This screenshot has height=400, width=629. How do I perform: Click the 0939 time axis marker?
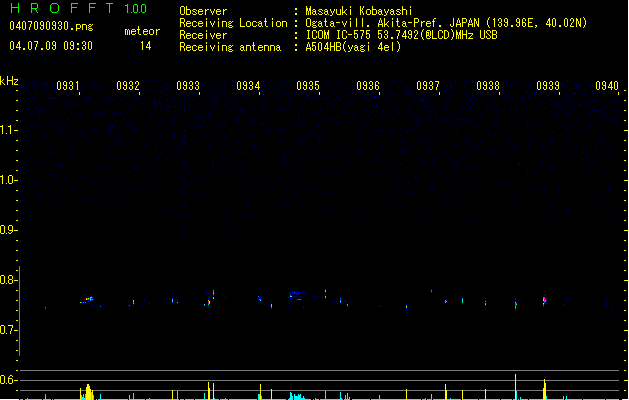pos(548,86)
